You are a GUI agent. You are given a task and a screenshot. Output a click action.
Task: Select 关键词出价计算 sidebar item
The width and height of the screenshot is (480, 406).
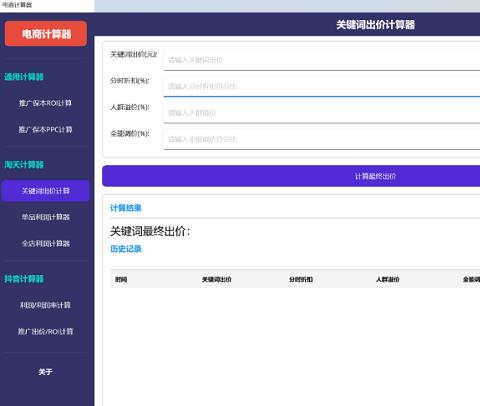point(45,191)
